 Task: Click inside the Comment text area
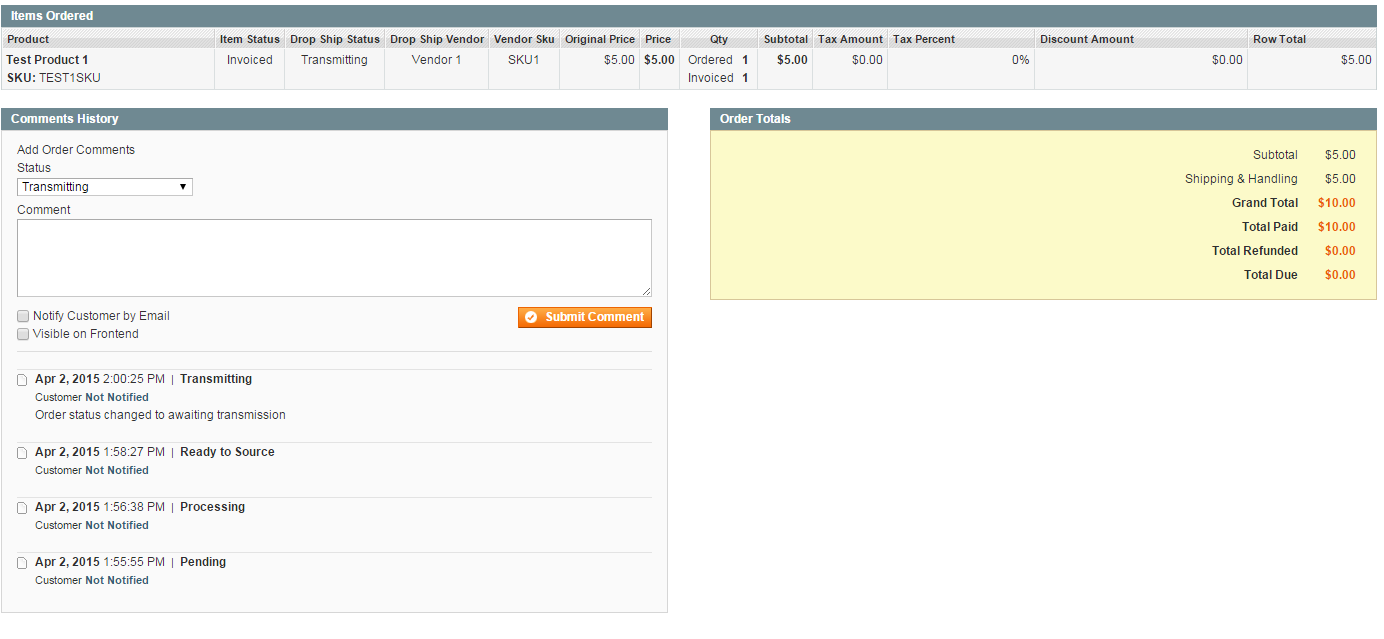(334, 258)
